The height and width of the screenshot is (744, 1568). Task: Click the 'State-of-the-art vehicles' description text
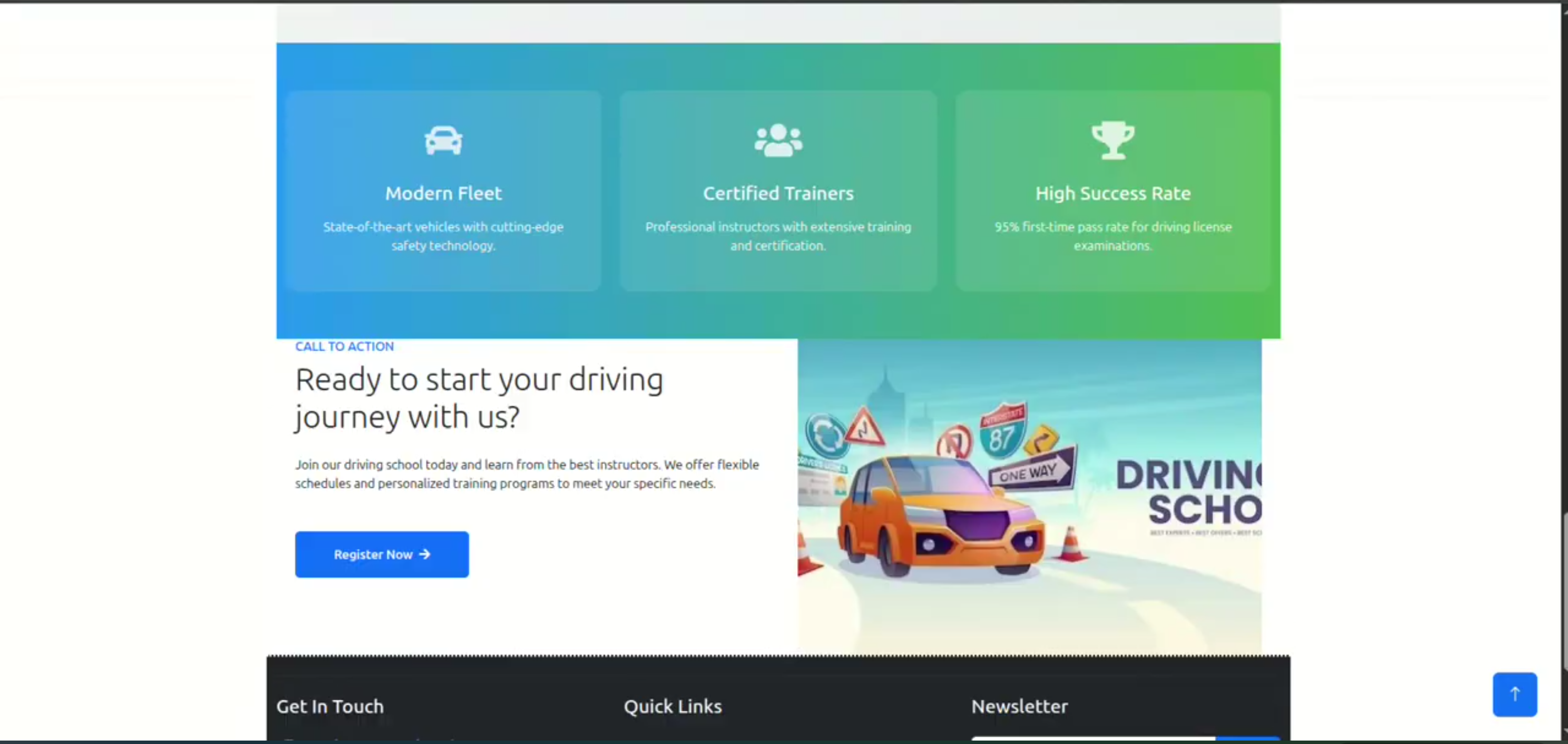pyautogui.click(x=443, y=236)
